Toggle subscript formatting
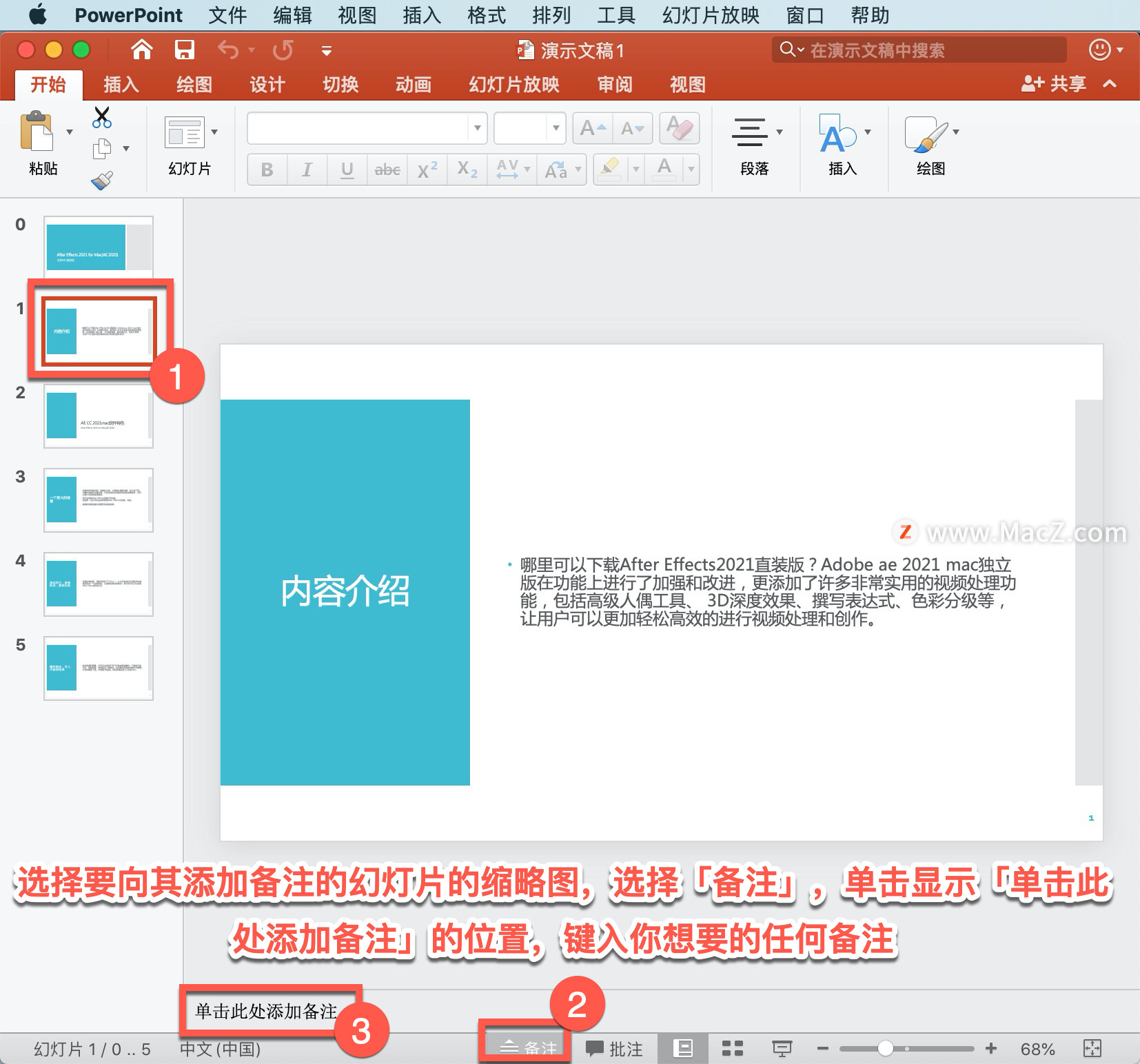This screenshot has height=1064, width=1140. tap(467, 170)
